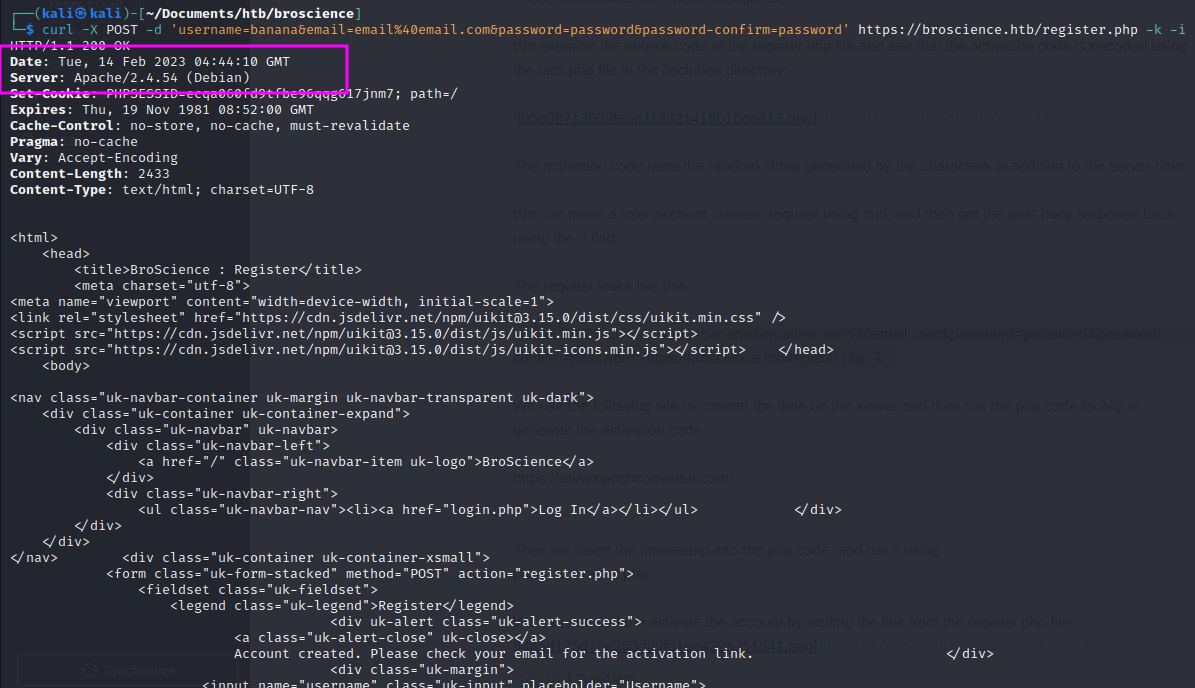Click the Expires header with 19 Nov 1981
Image resolution: width=1195 pixels, height=688 pixels.
point(162,110)
